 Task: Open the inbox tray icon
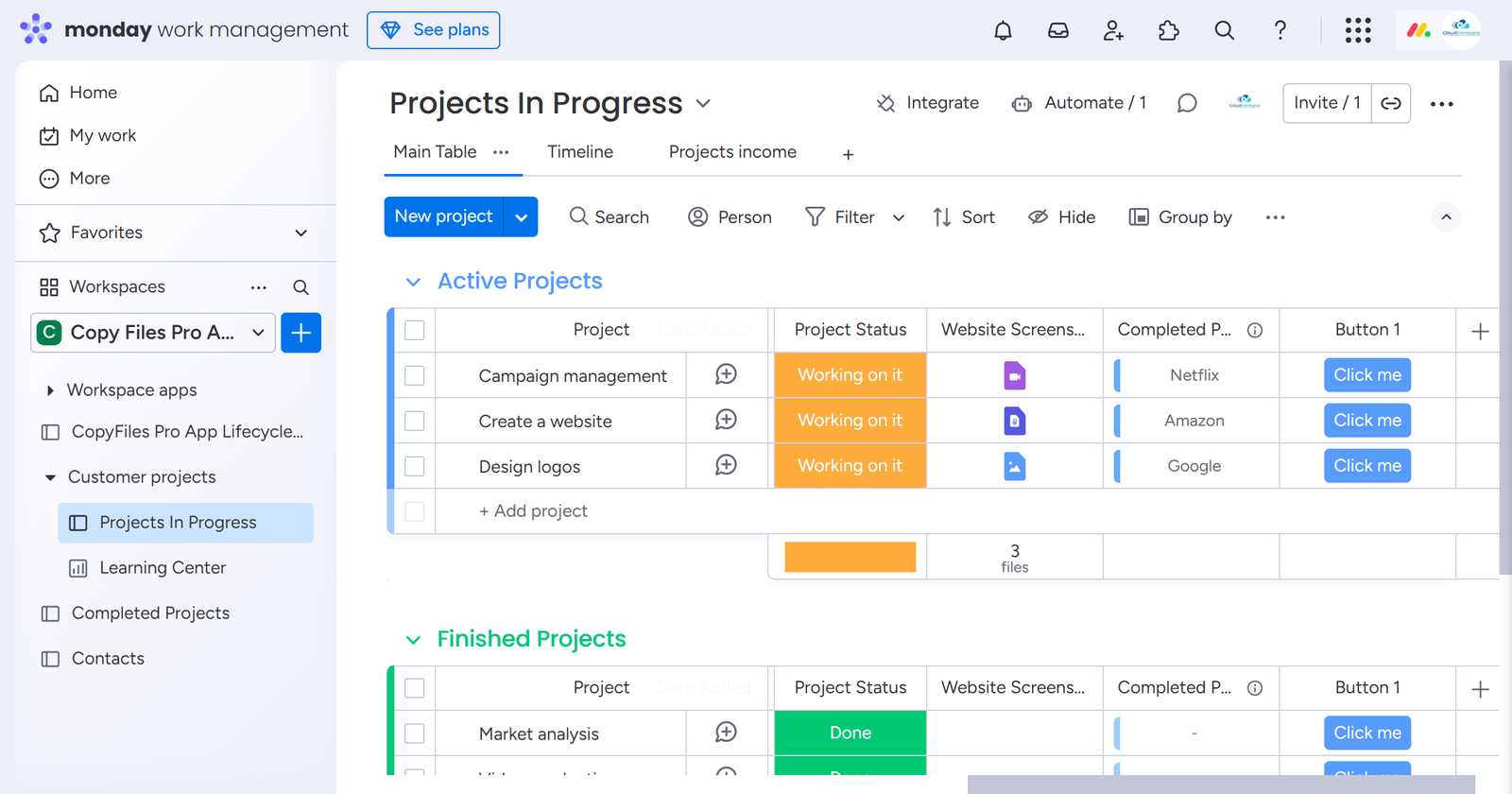[x=1058, y=30]
